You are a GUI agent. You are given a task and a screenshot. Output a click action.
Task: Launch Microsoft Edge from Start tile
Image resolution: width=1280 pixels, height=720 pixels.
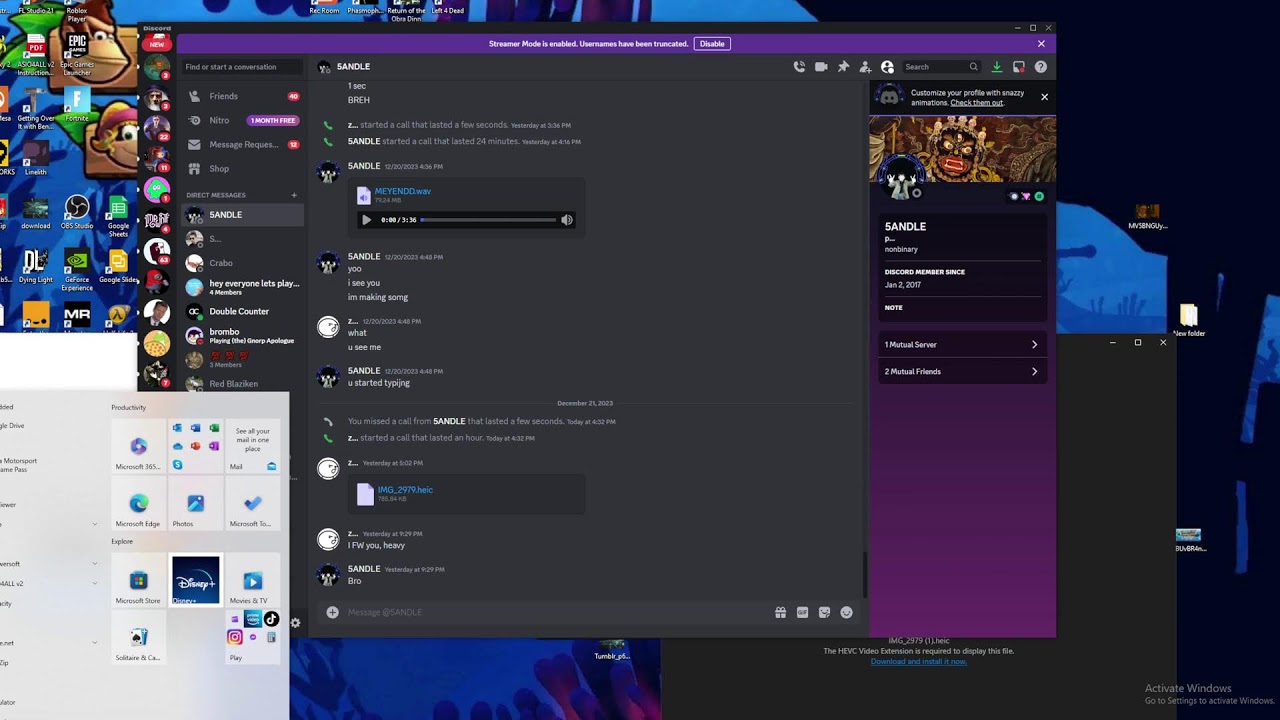[138, 505]
